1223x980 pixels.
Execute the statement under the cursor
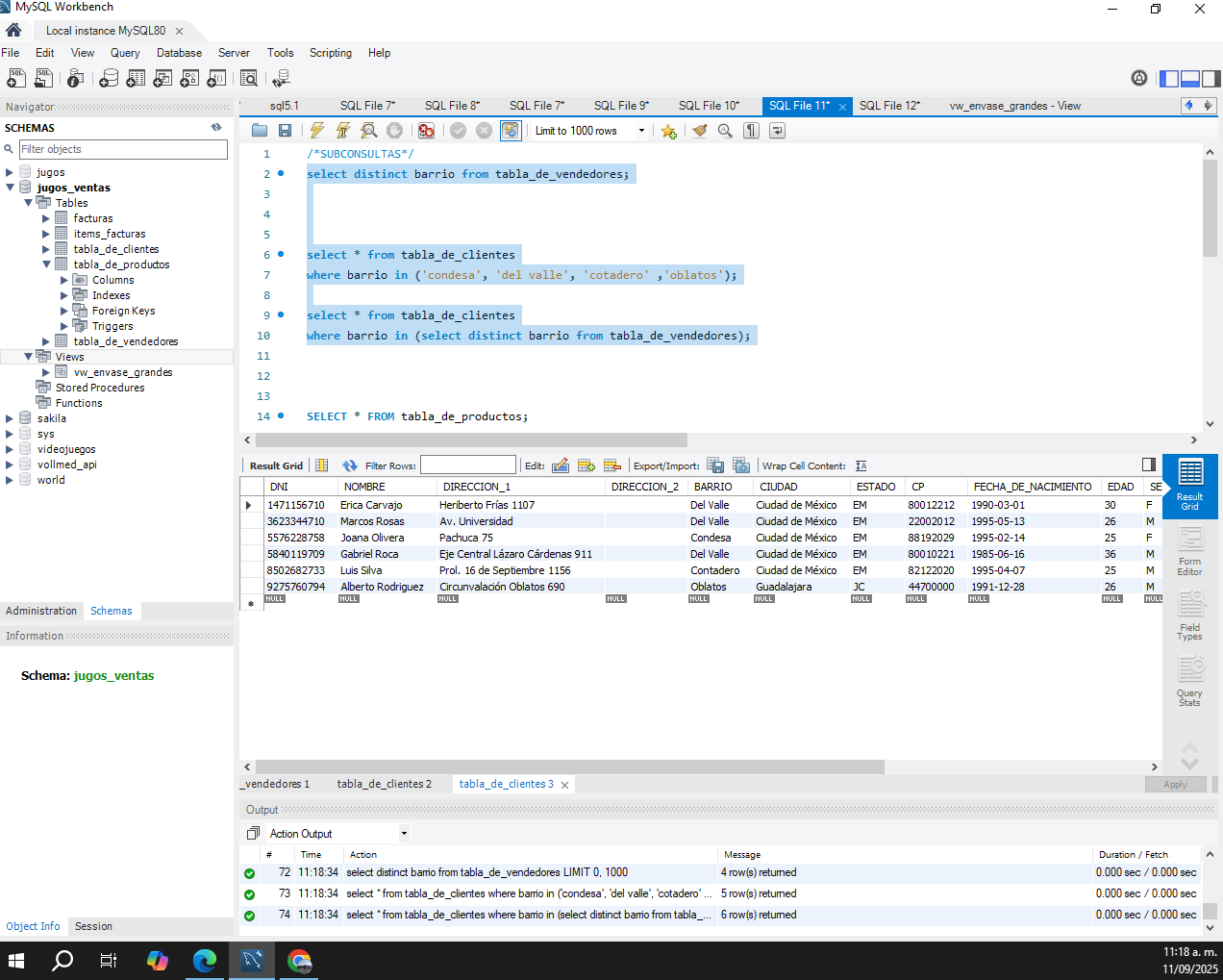342,131
